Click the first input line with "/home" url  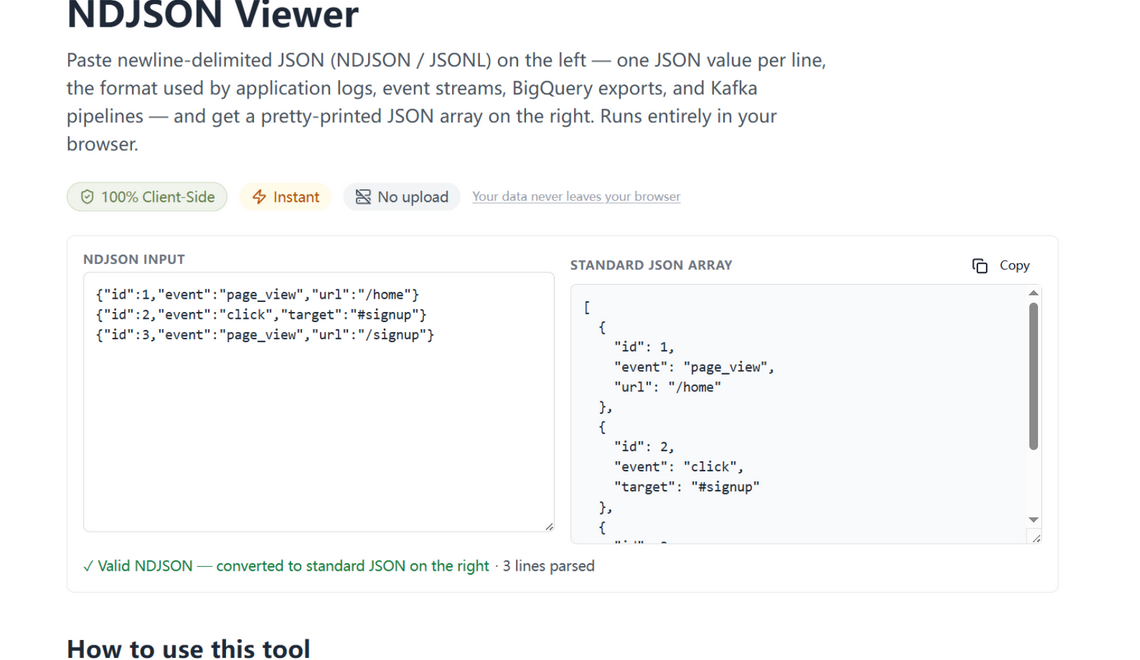tap(257, 294)
